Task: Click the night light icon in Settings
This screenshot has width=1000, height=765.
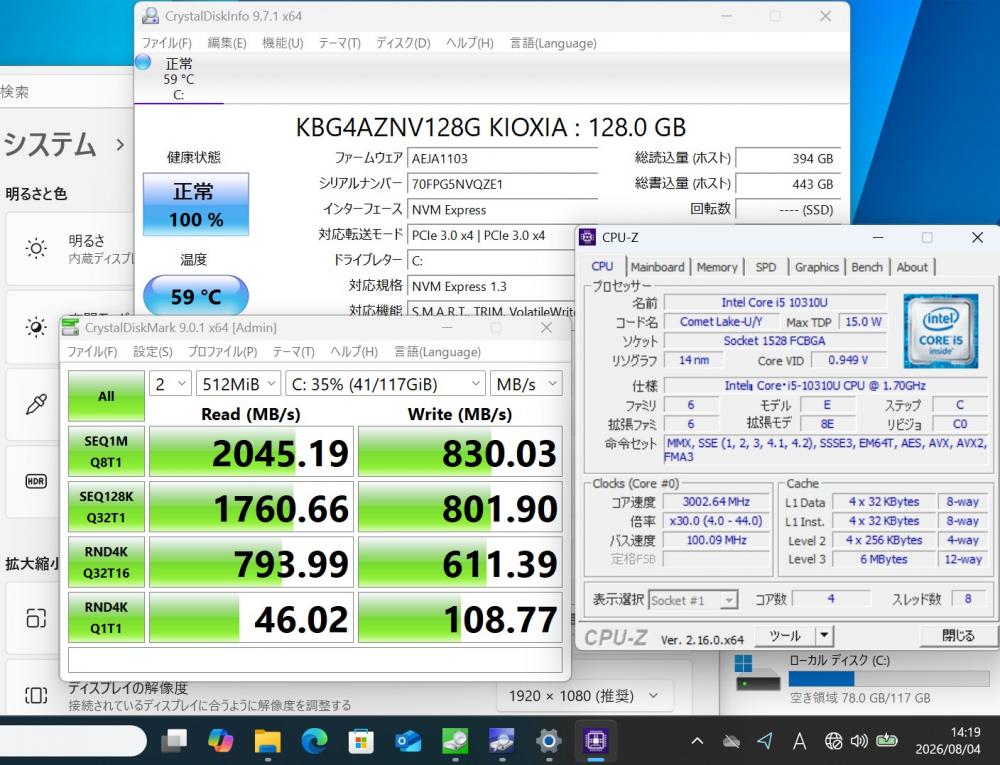Action: pyautogui.click(x=36, y=326)
